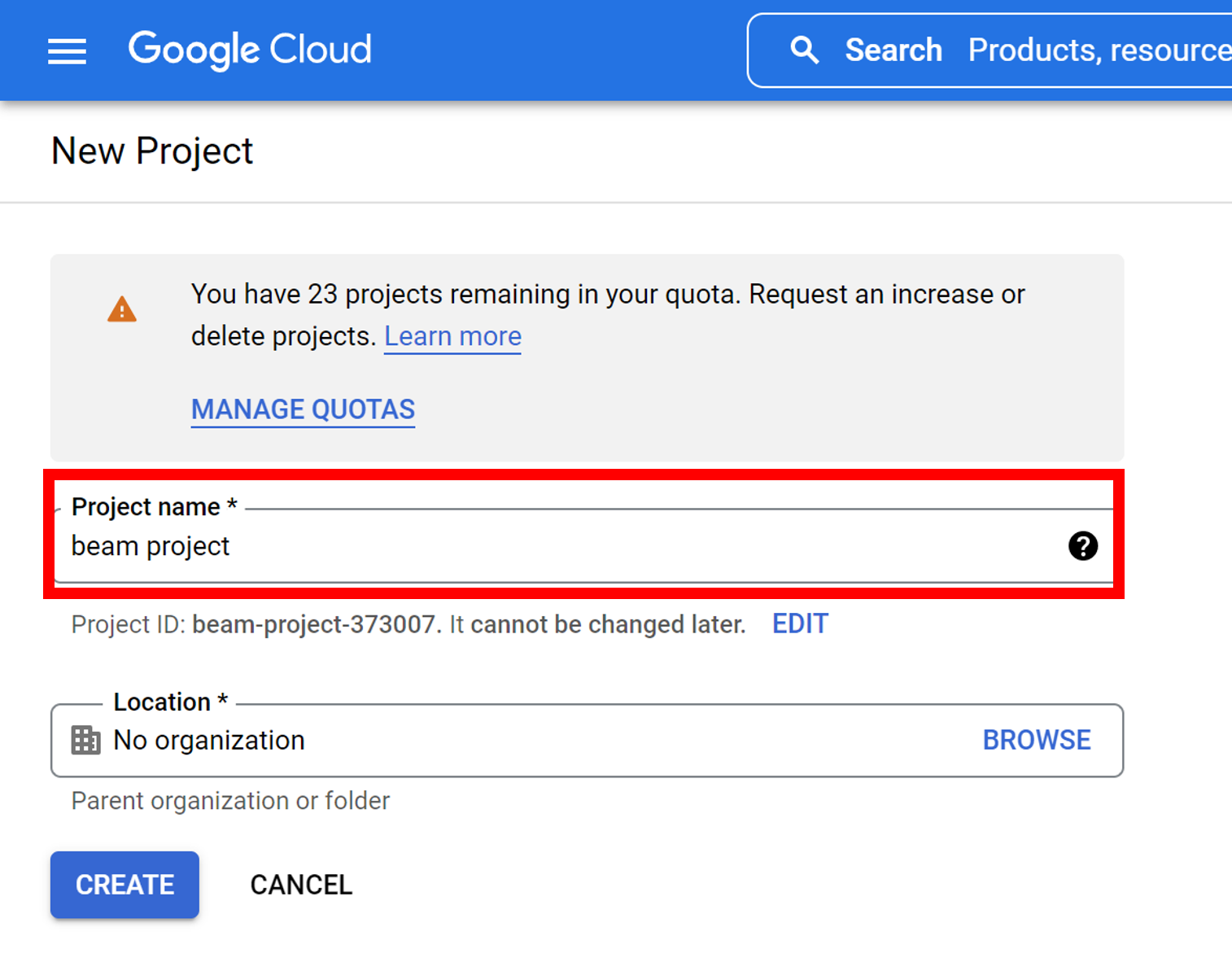The height and width of the screenshot is (958, 1232).
Task: Click the search magnifier icon
Action: (805, 50)
